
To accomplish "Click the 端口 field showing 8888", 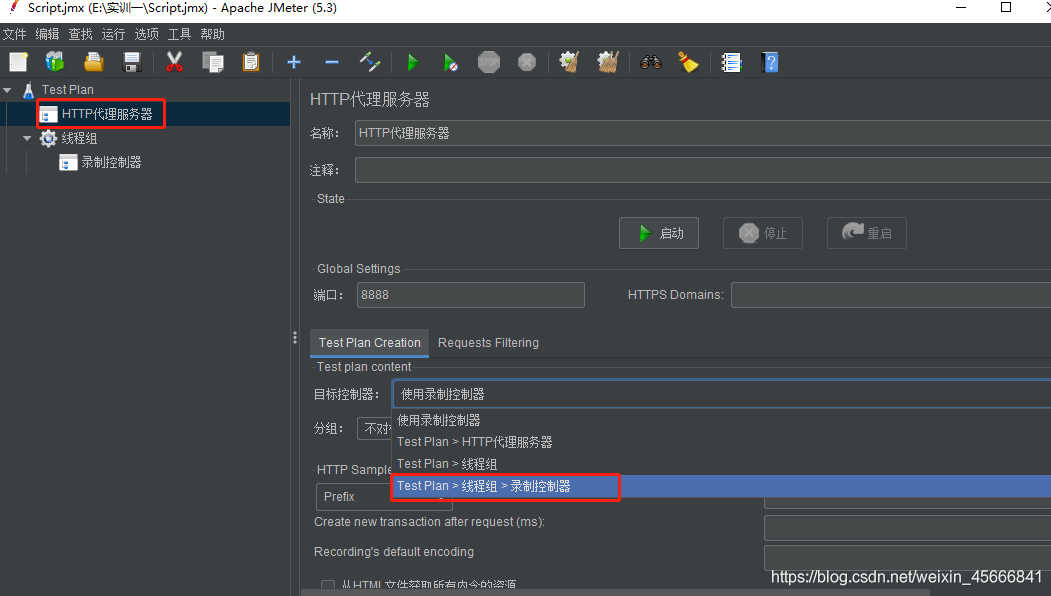I will point(471,295).
